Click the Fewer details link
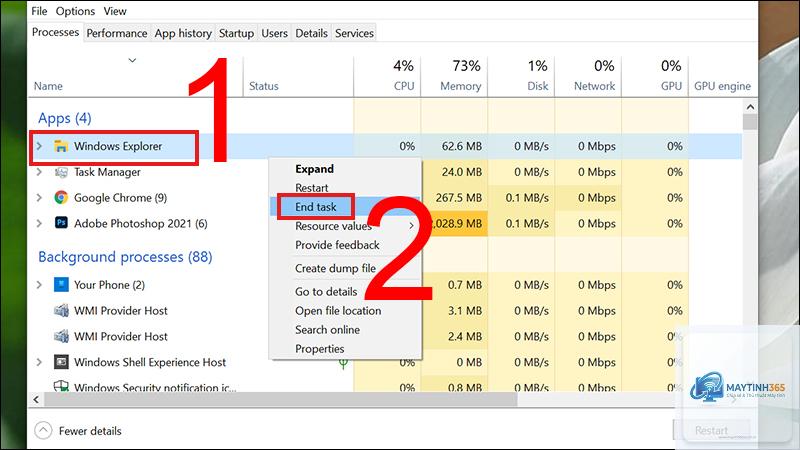Image resolution: width=800 pixels, height=450 pixels. pos(90,431)
